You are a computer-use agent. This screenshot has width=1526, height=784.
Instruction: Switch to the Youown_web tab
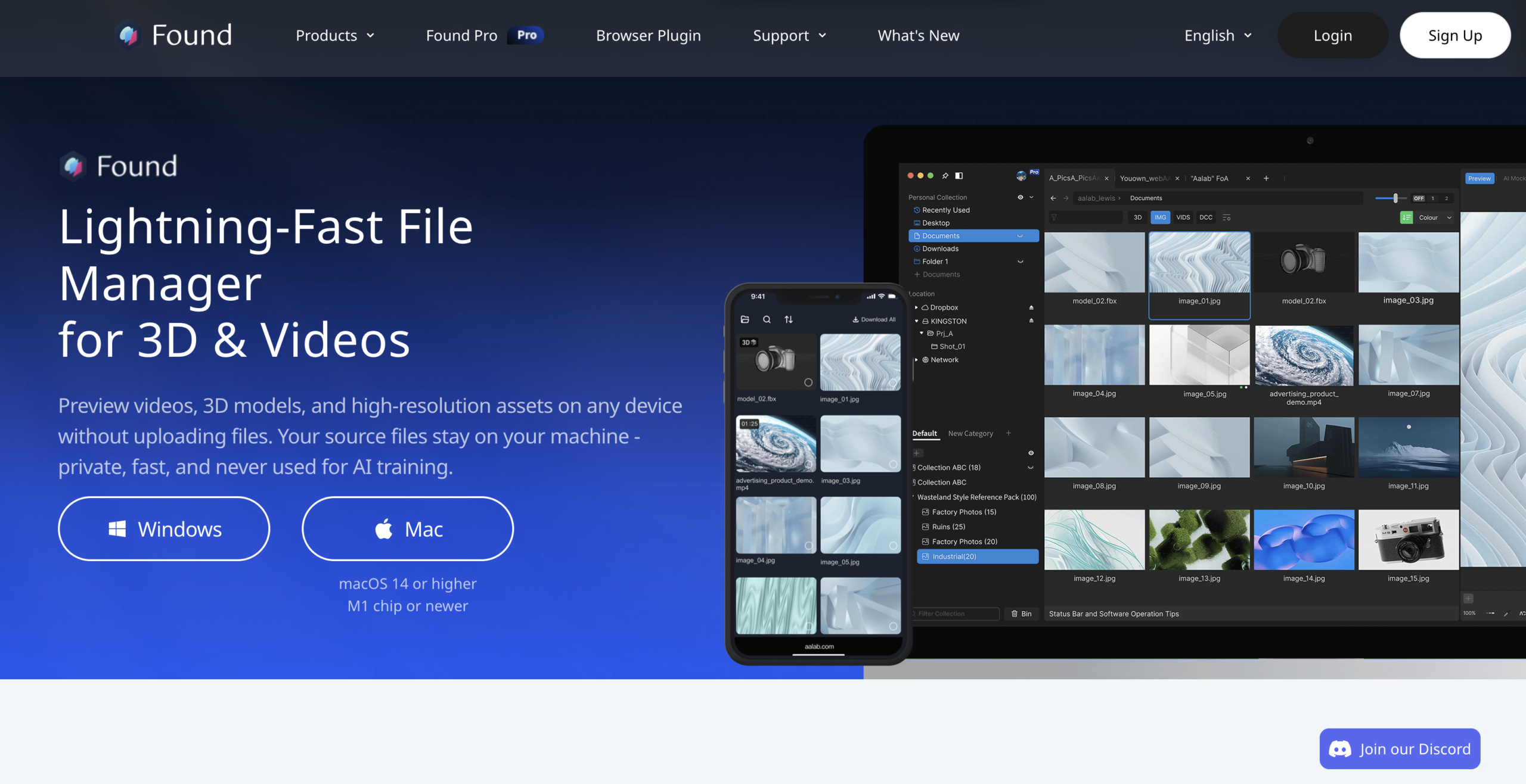tap(1144, 178)
